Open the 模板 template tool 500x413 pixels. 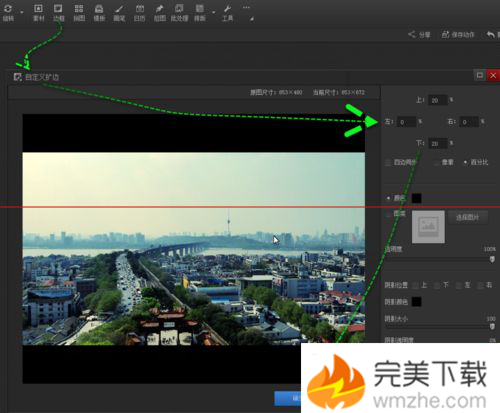click(99, 13)
